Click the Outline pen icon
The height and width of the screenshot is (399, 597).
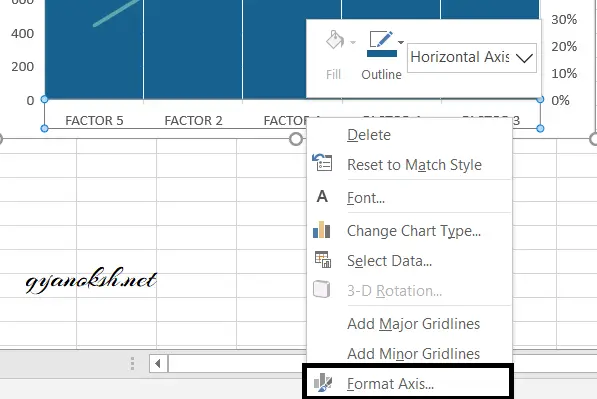(381, 39)
